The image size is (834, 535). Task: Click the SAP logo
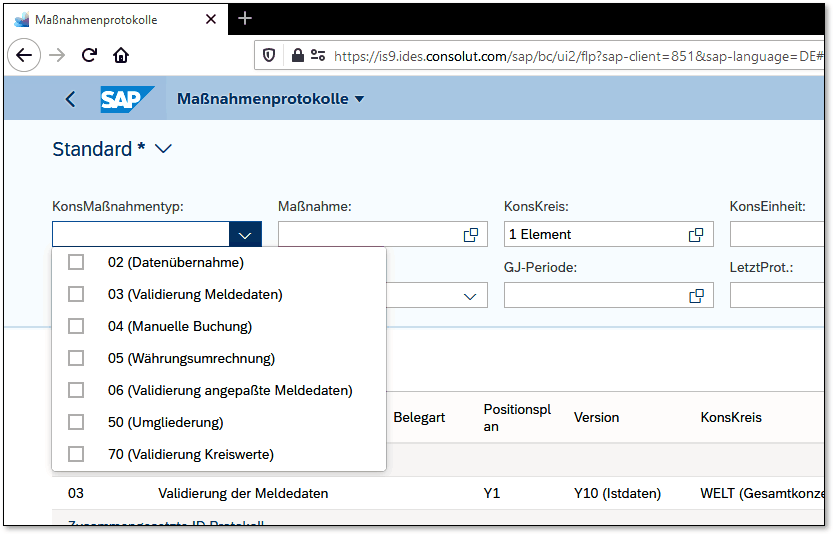pyautogui.click(x=127, y=99)
